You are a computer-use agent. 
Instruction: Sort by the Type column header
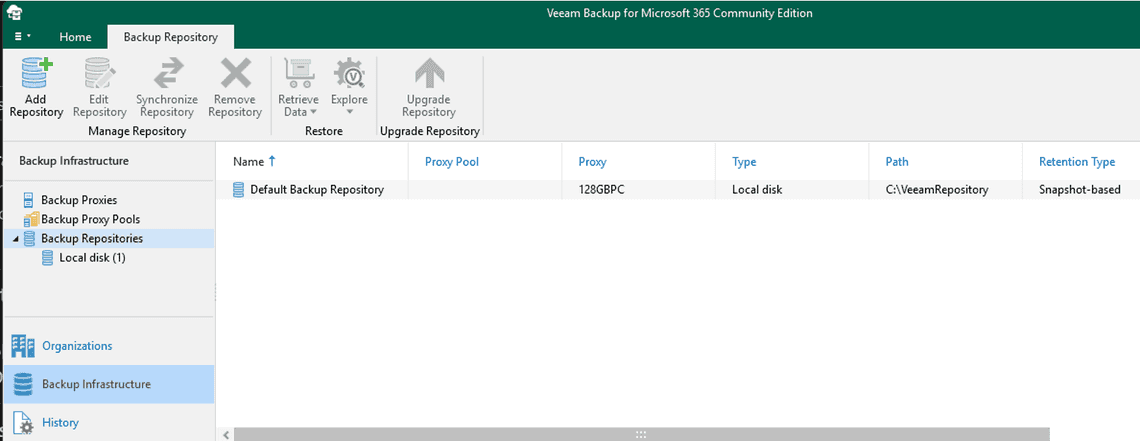[x=744, y=162]
